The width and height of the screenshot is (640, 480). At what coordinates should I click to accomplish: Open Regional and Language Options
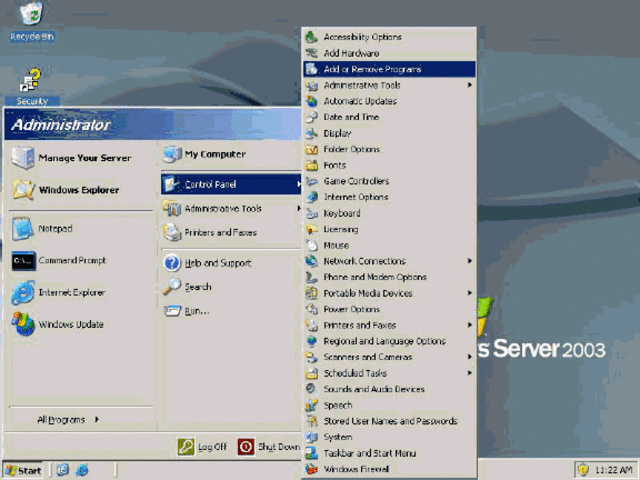389,341
